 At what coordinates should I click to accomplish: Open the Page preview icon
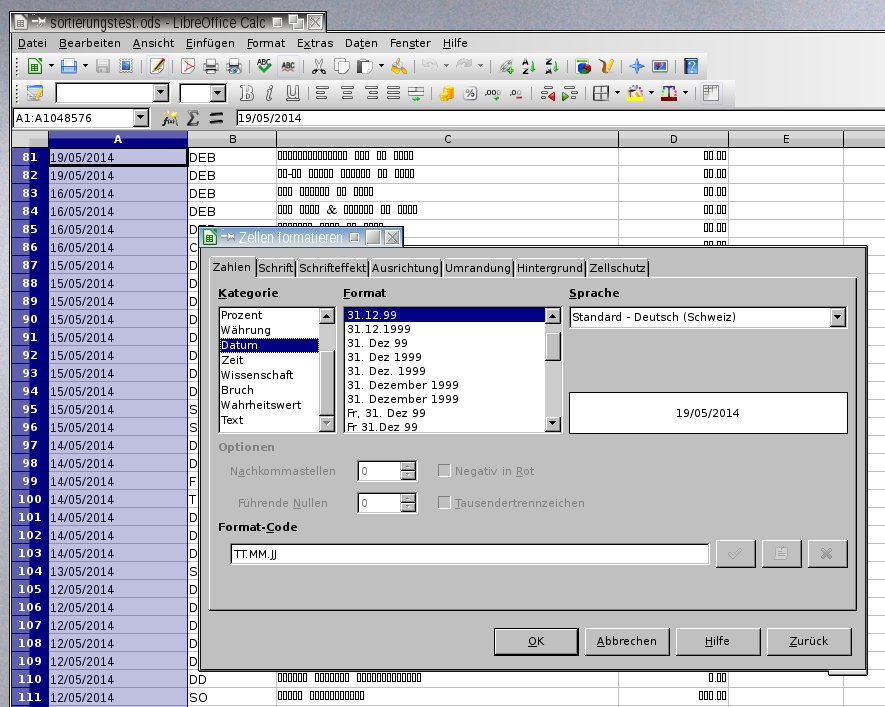pos(234,66)
